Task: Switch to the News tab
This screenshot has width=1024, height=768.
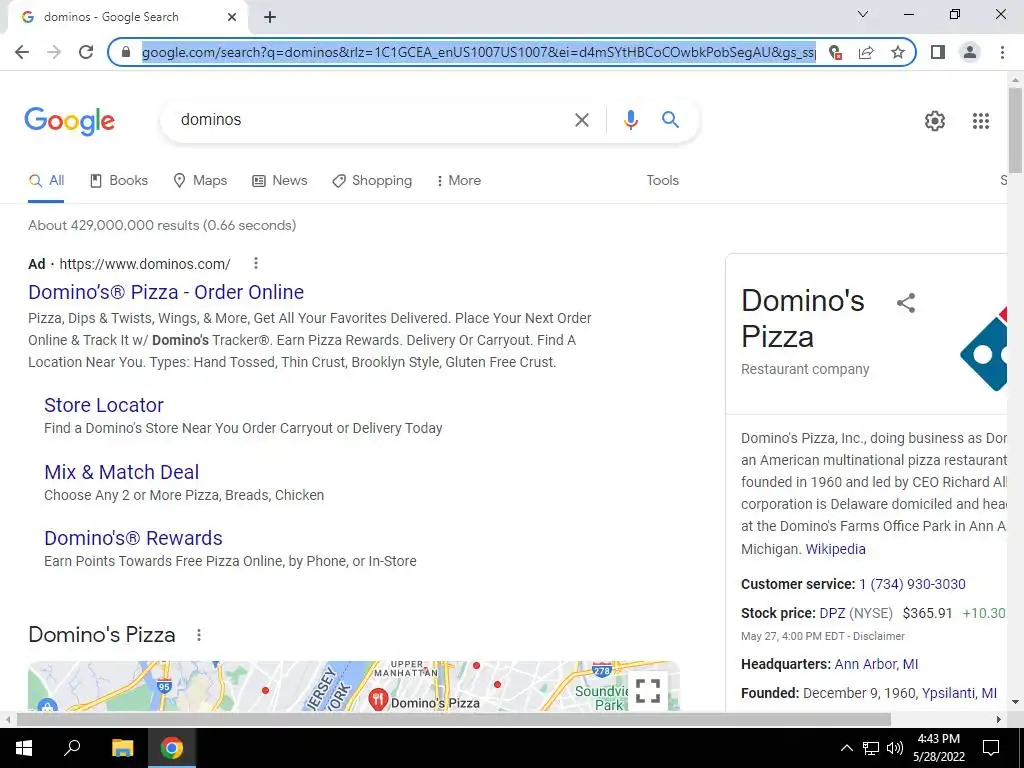Action: [x=280, y=181]
